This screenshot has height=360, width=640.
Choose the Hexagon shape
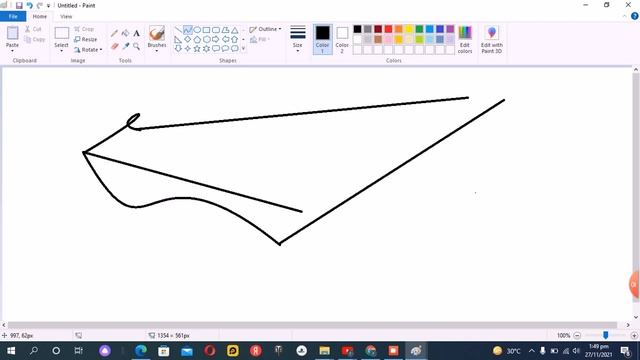pyautogui.click(x=206, y=39)
